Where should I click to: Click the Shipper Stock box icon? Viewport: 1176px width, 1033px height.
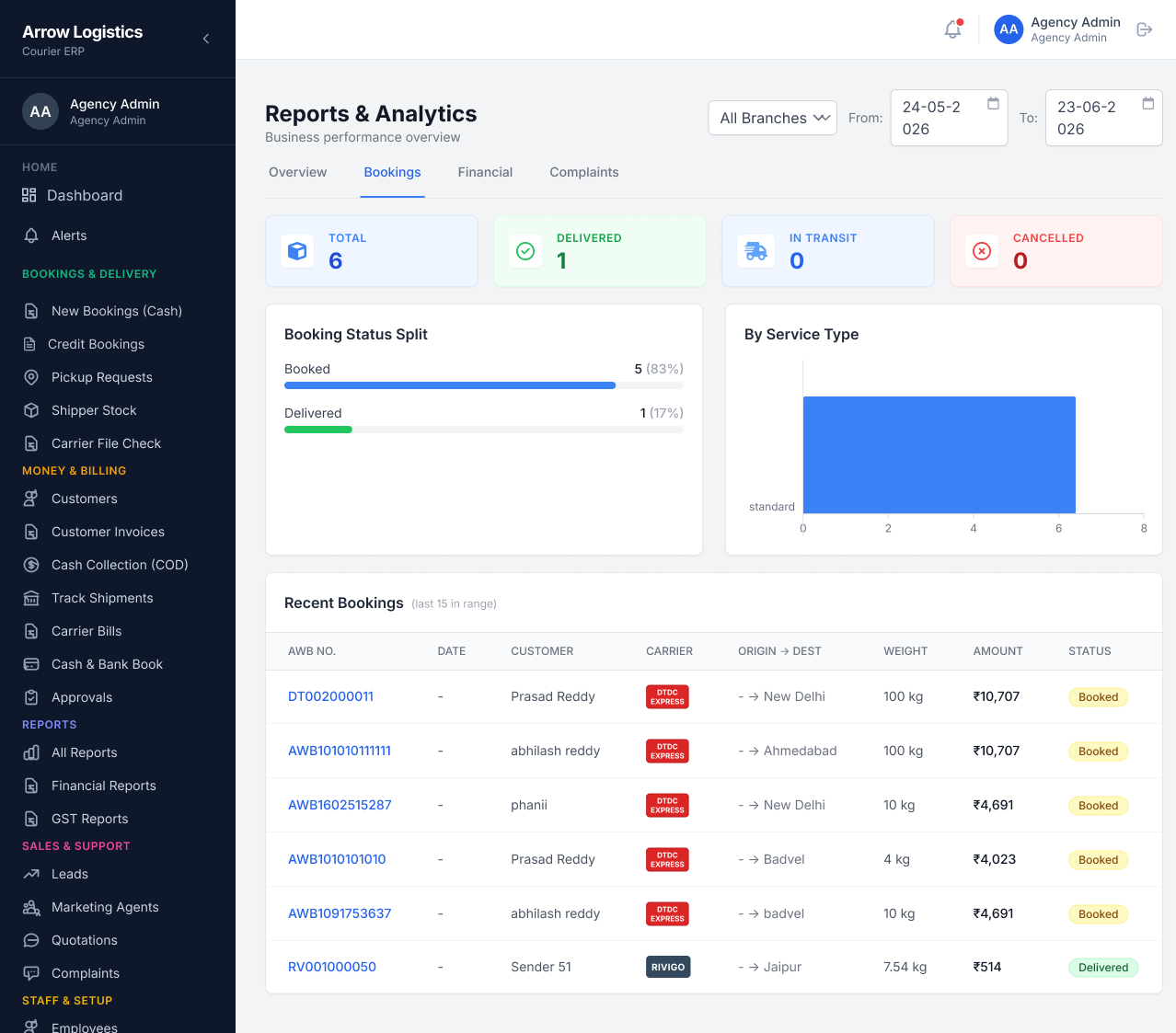[x=31, y=410]
